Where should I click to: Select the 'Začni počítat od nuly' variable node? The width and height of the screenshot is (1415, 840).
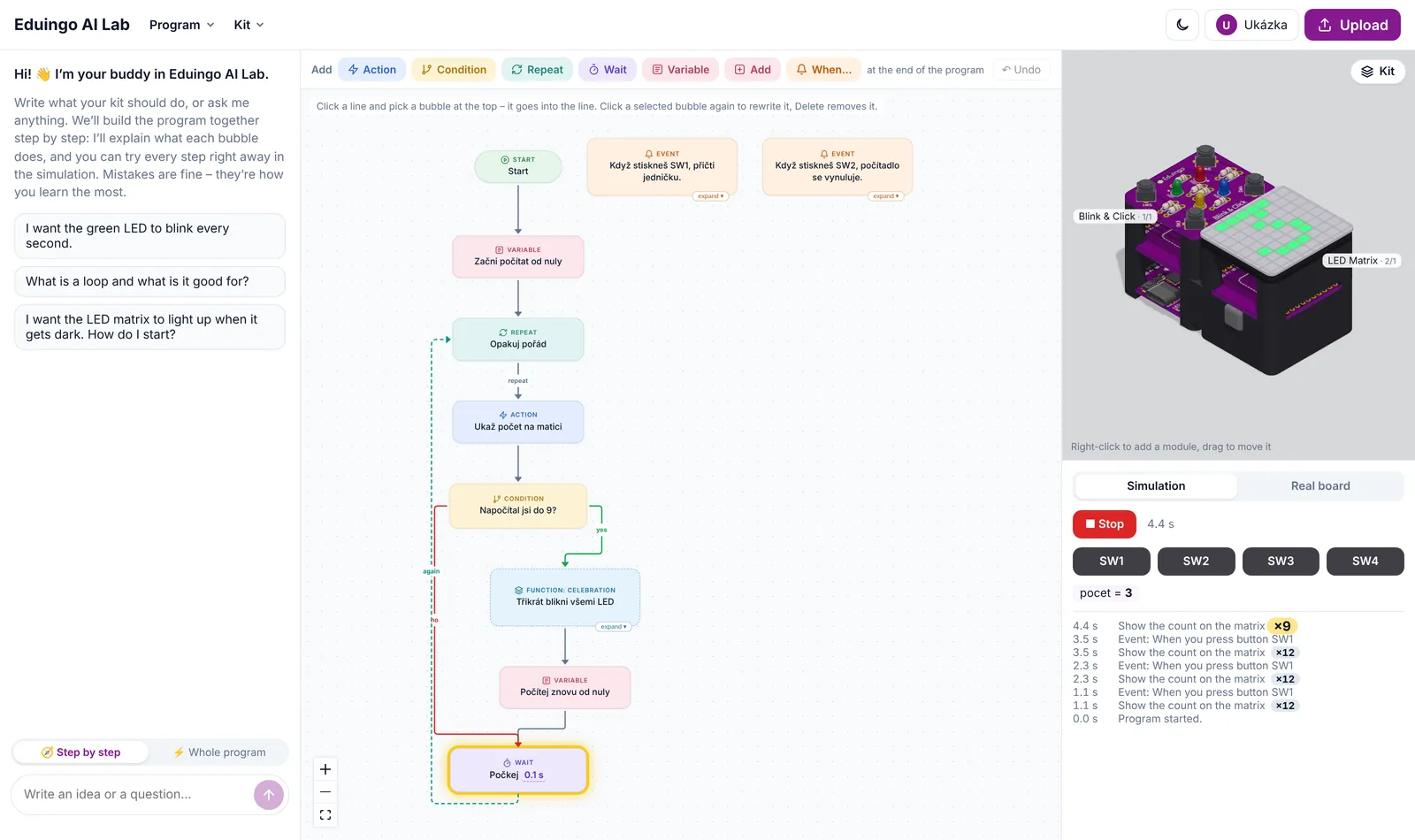518,256
